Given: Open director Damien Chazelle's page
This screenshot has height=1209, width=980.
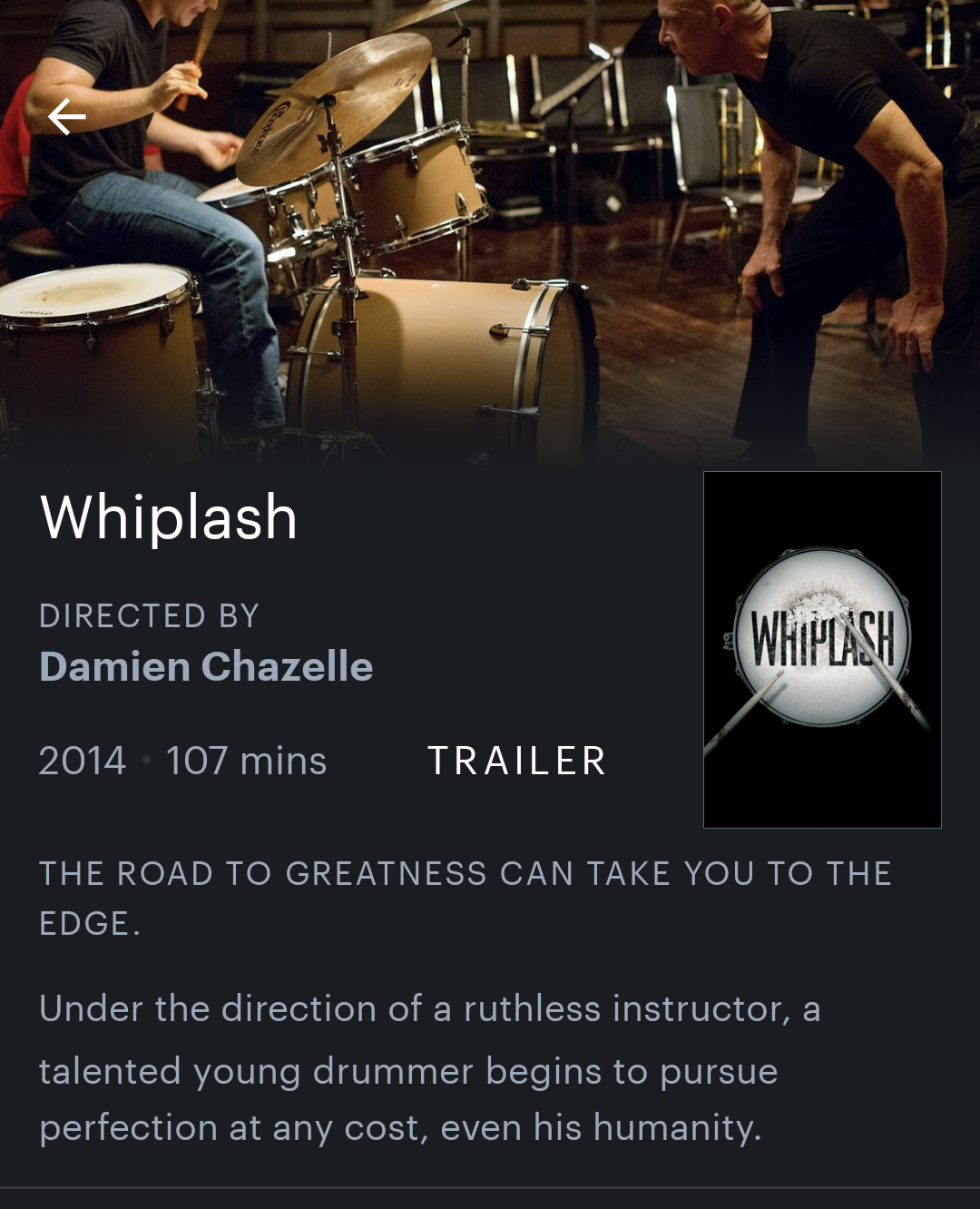Looking at the screenshot, I should 206,666.
